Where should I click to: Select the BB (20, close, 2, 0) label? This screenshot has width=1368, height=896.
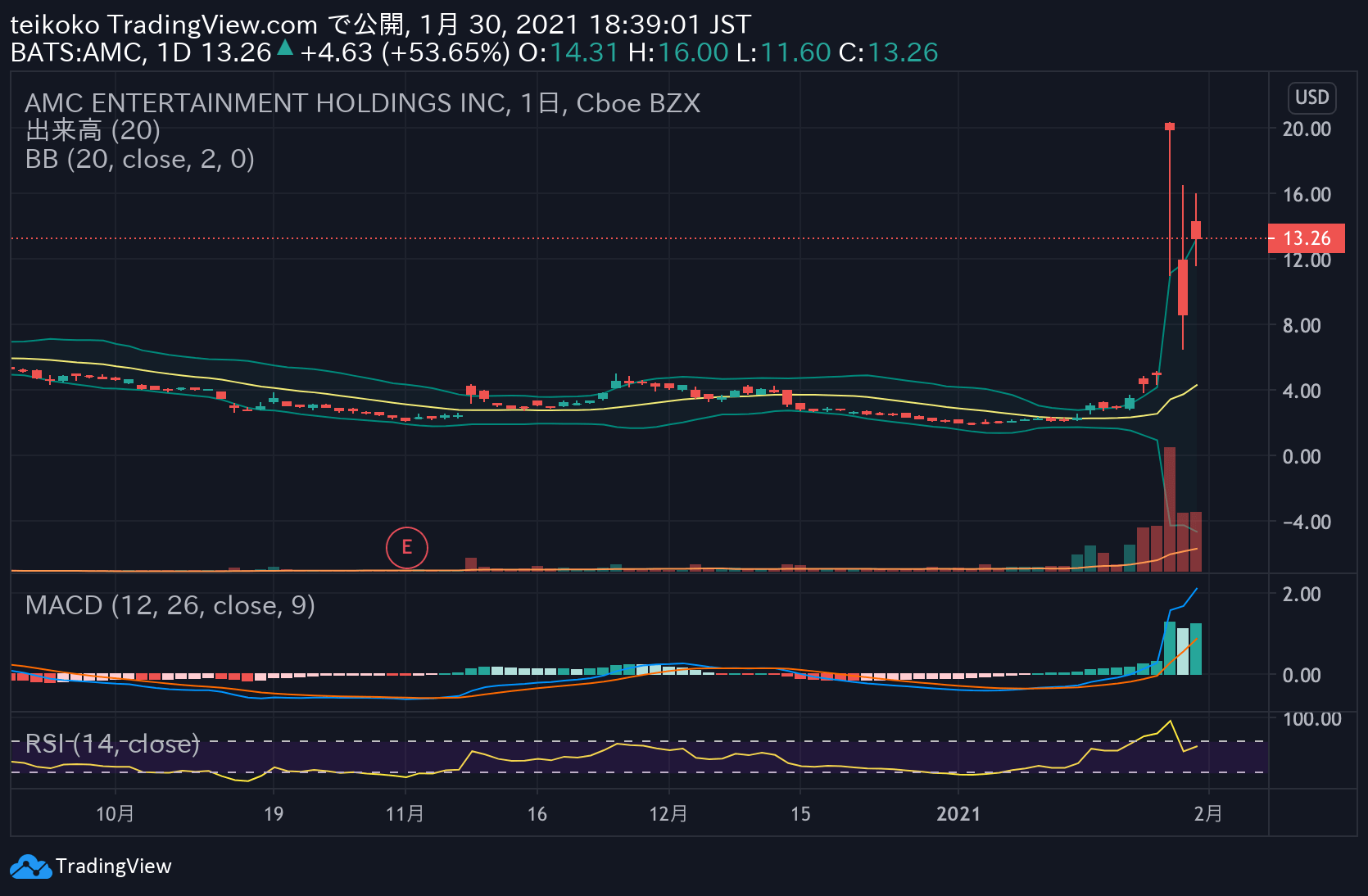coord(140,159)
